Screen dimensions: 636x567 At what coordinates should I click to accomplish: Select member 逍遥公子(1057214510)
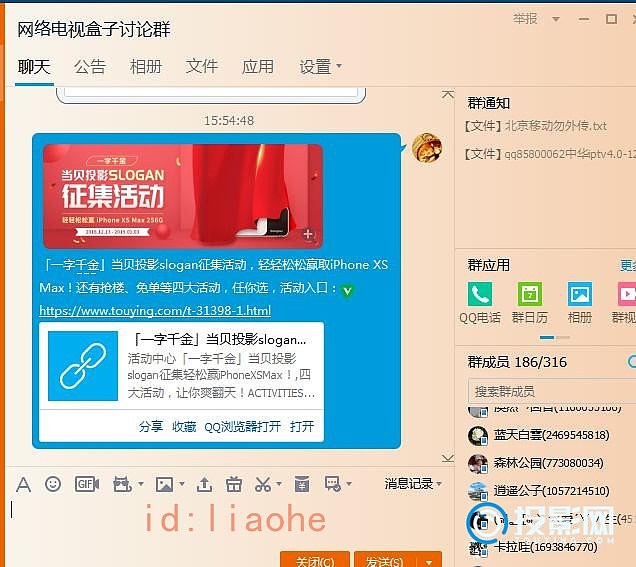click(551, 491)
